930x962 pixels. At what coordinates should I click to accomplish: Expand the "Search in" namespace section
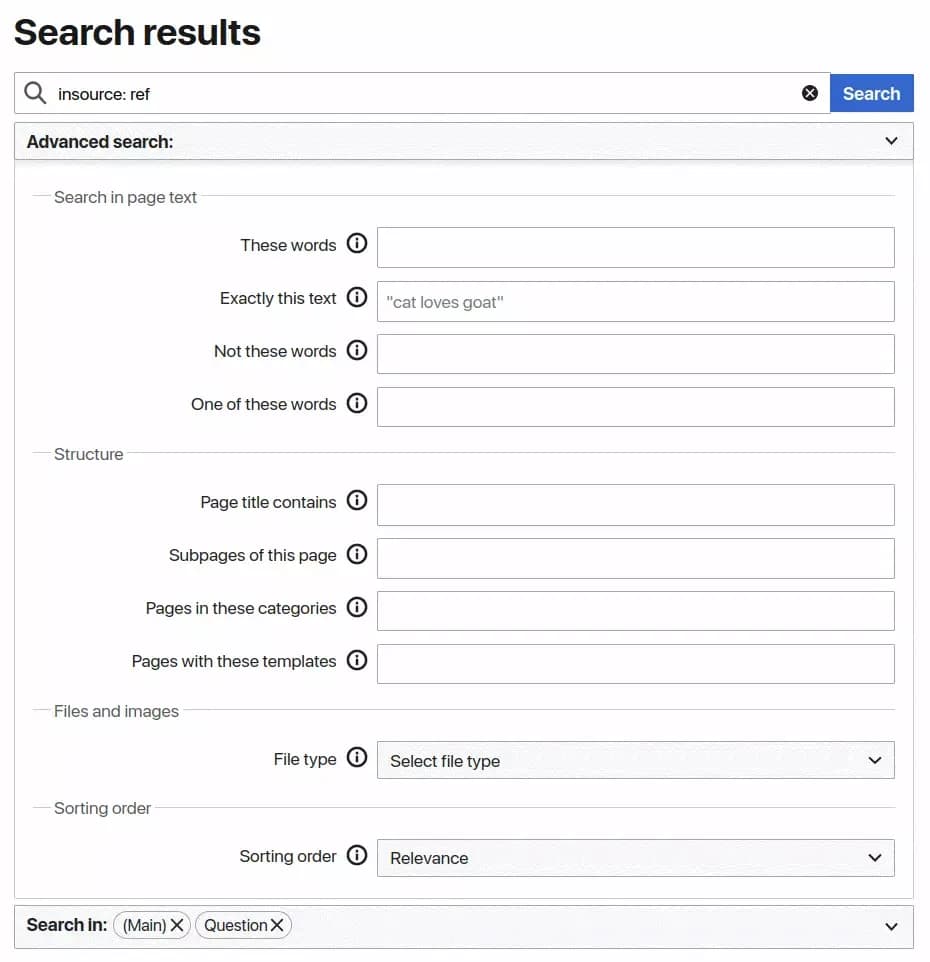[891, 926]
